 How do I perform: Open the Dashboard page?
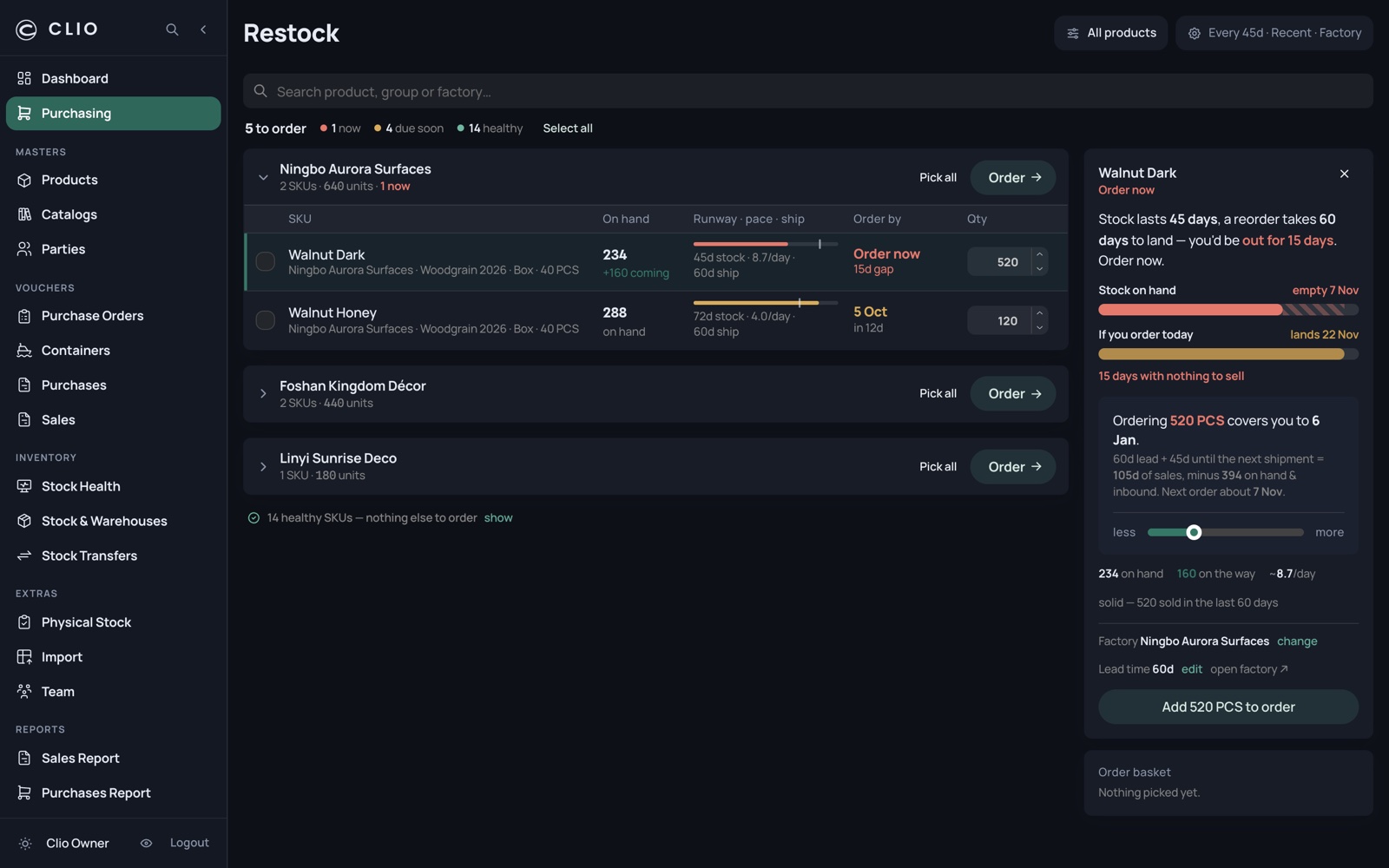114,78
